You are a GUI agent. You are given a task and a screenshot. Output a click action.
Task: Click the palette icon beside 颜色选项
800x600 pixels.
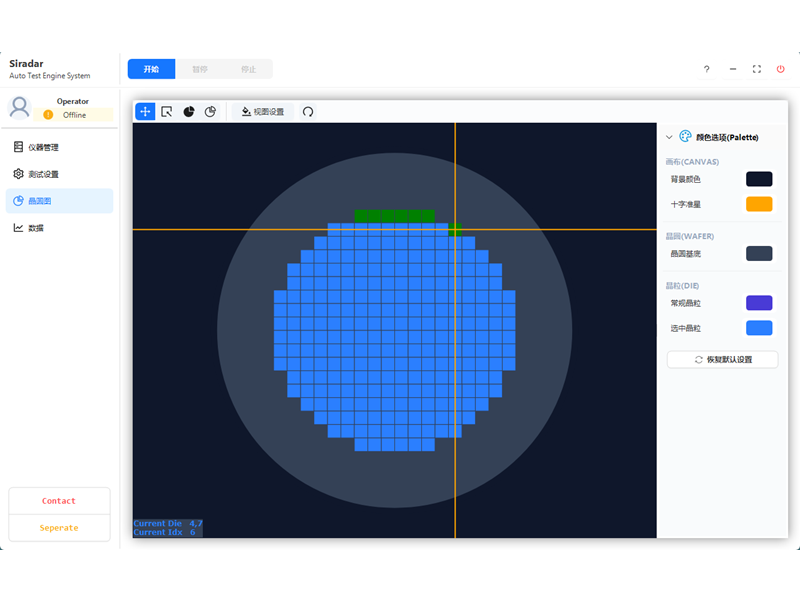685,136
